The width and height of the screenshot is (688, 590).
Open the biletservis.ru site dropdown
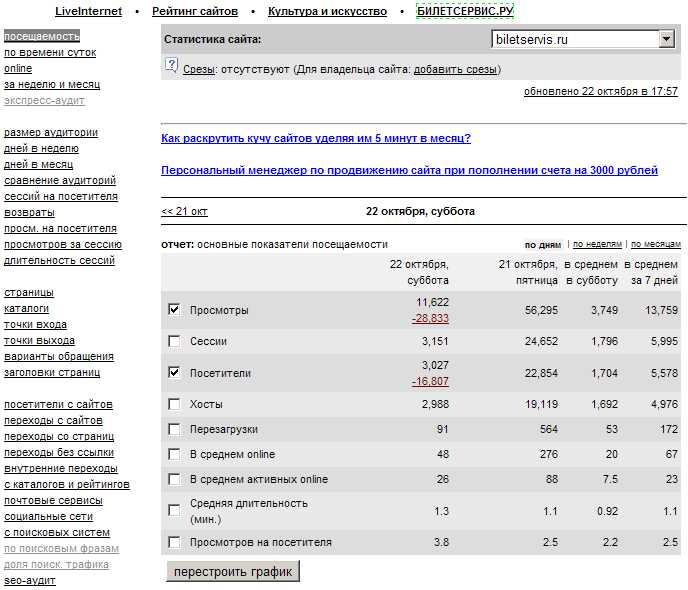coord(667,39)
